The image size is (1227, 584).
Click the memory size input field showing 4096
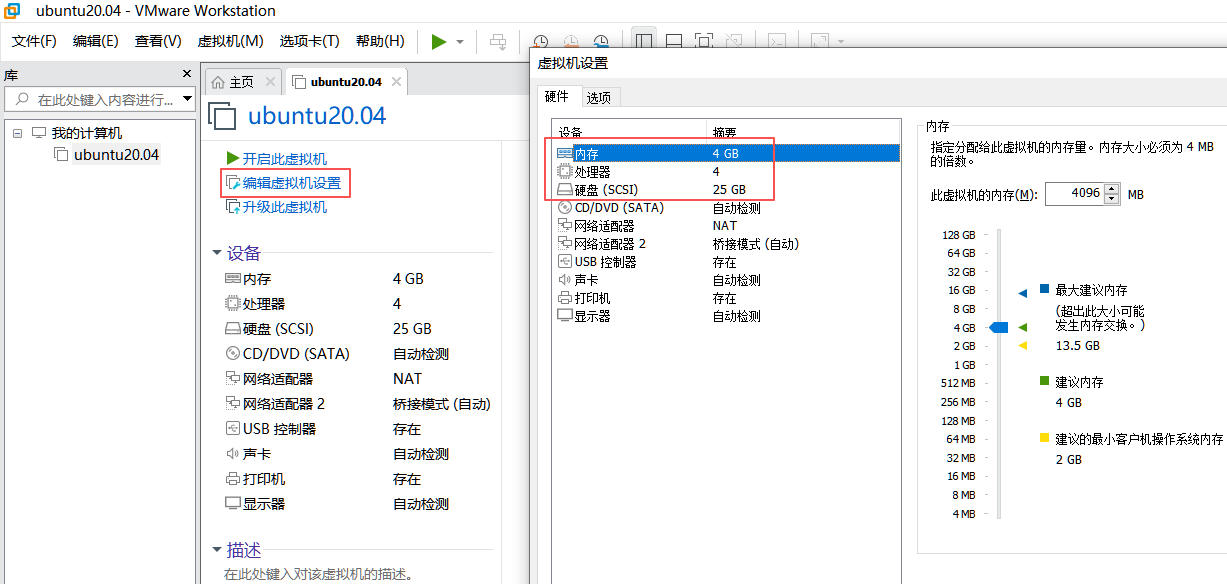(x=1074, y=194)
